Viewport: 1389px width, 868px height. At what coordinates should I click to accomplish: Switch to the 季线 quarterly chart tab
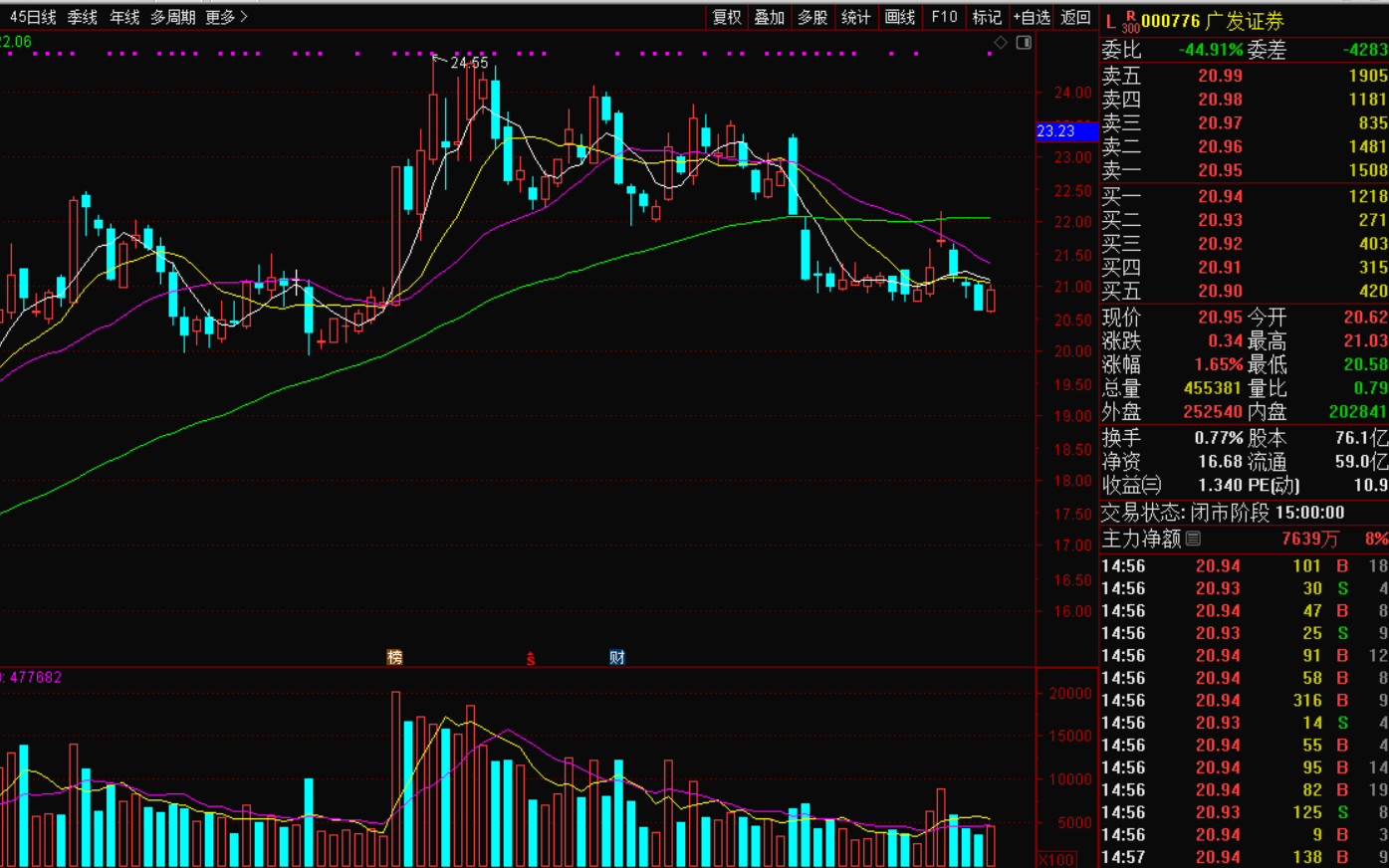pos(83,17)
